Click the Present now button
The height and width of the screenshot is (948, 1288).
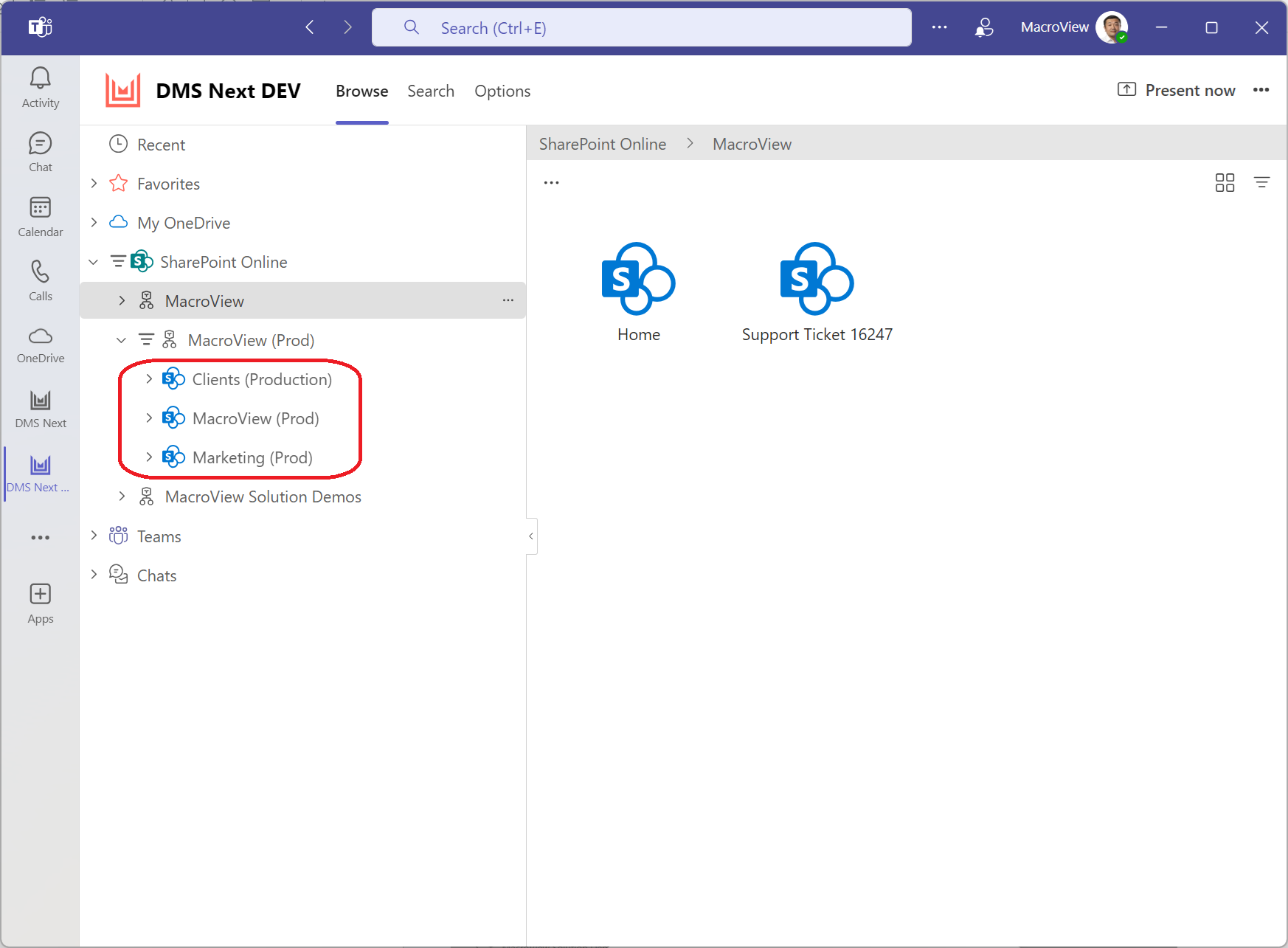tap(1176, 90)
